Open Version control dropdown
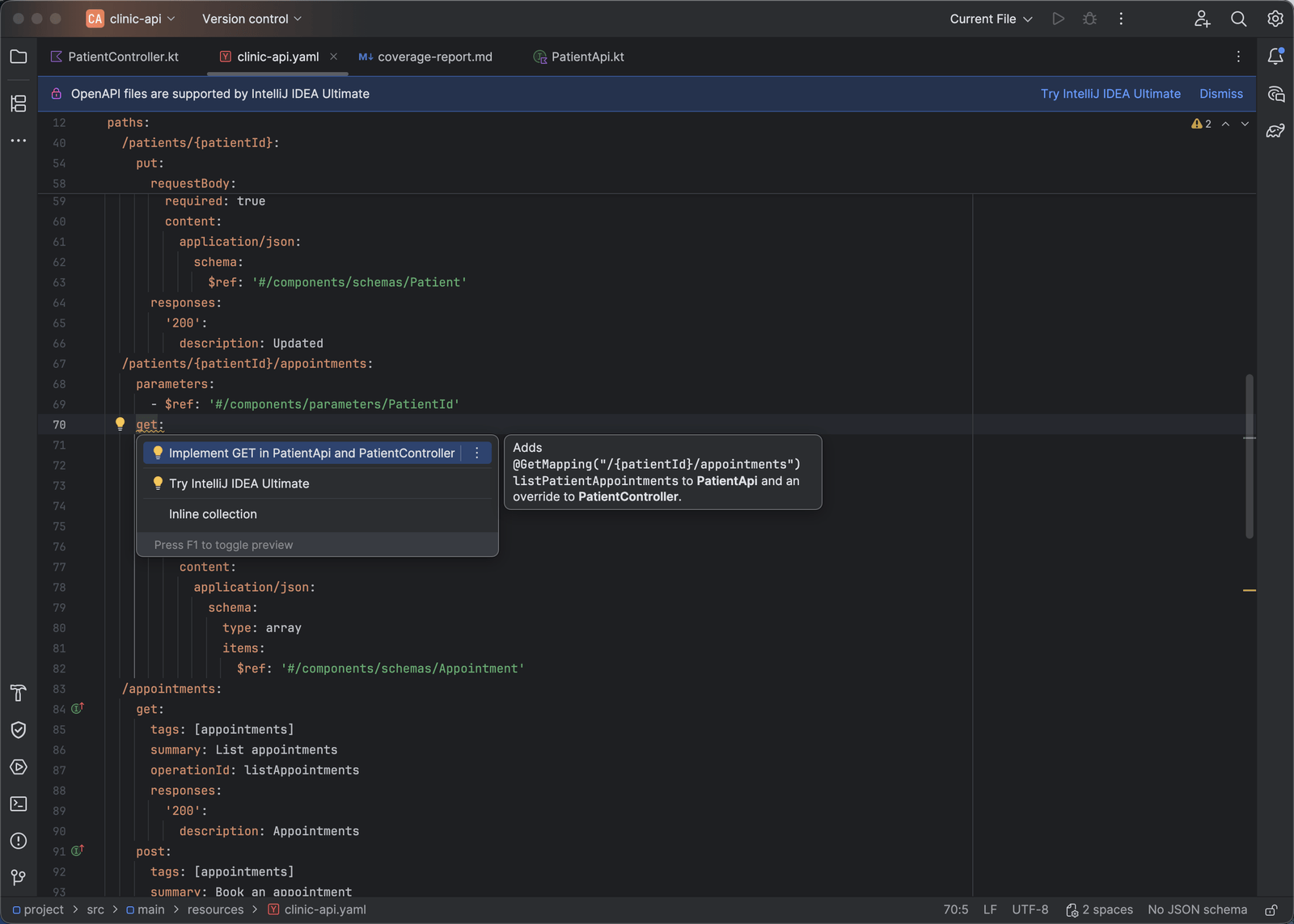 tap(252, 19)
